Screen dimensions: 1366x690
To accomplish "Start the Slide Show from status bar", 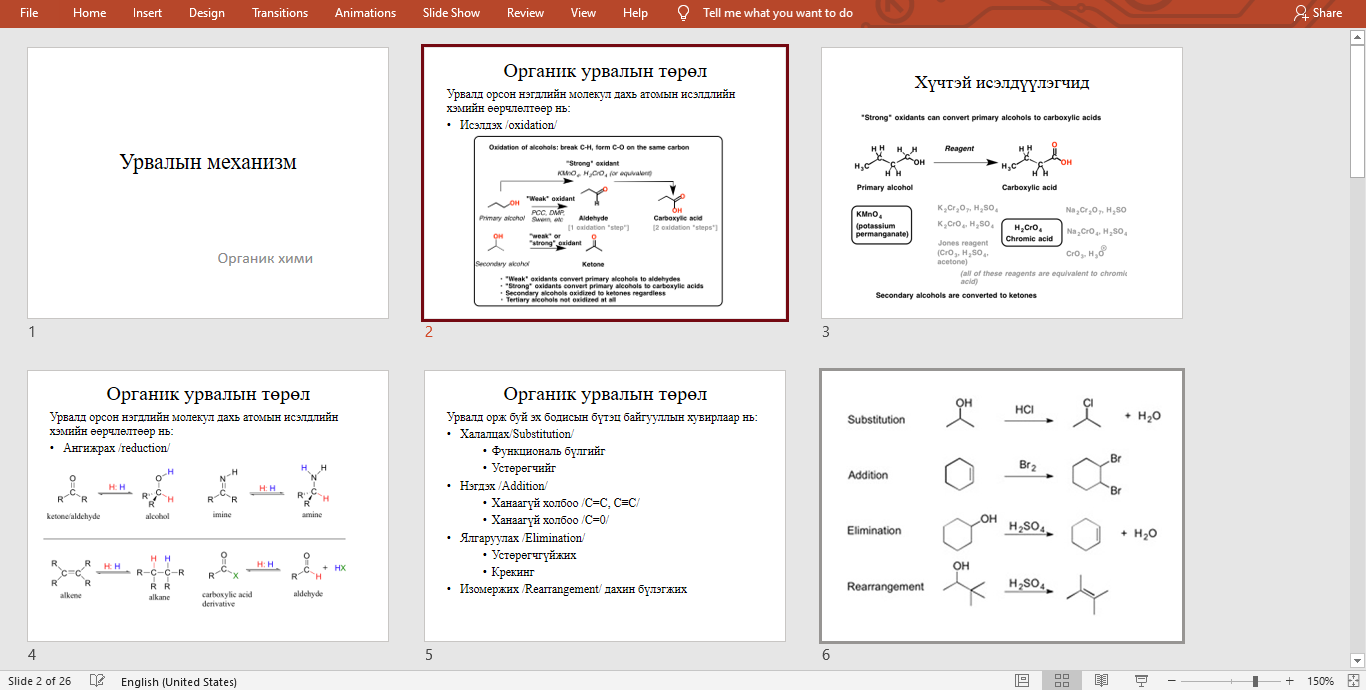I will click(1141, 681).
